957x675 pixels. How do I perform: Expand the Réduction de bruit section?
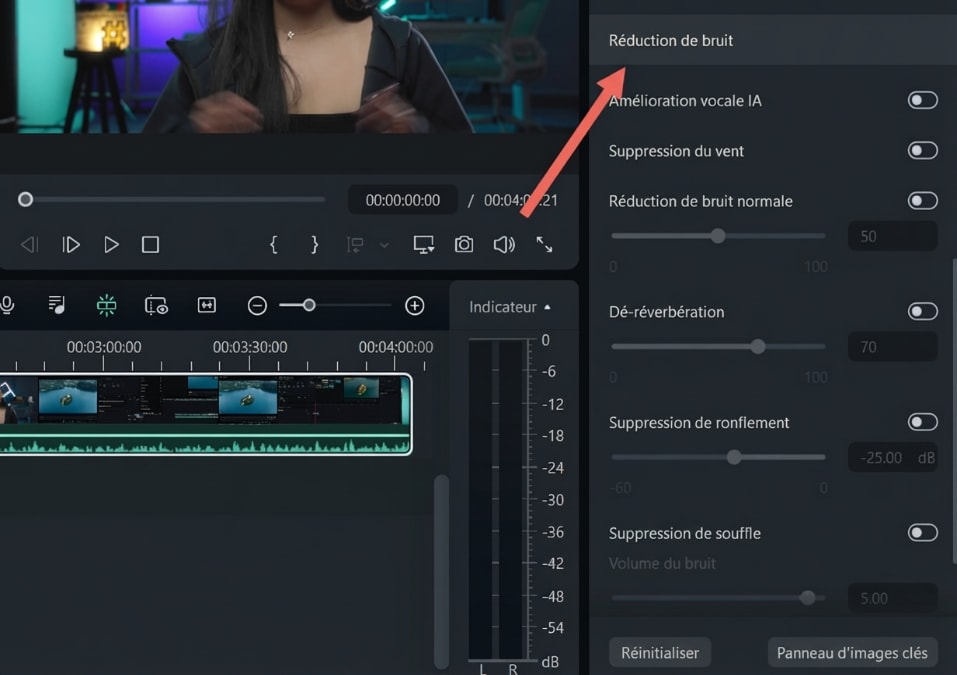click(671, 40)
